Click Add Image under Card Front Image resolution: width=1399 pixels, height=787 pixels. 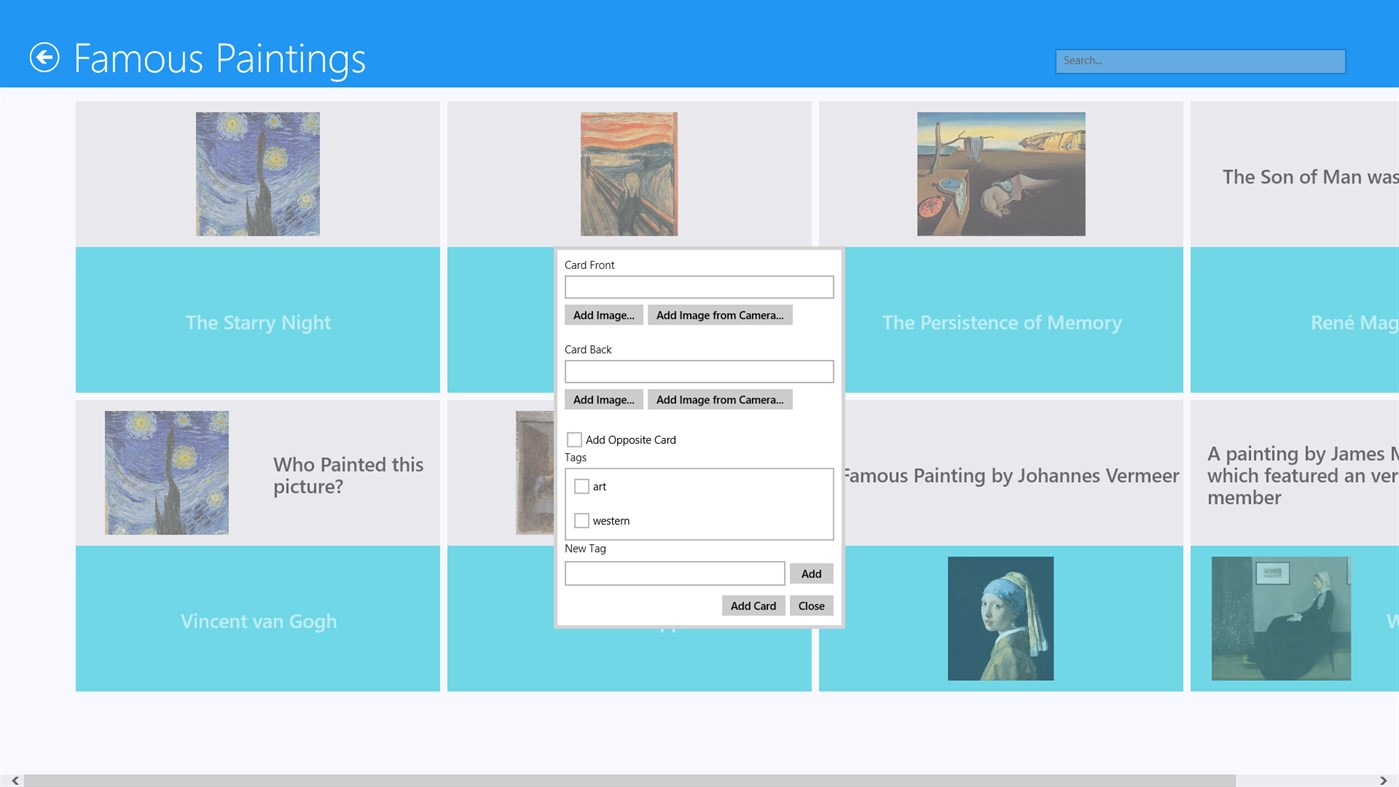click(603, 313)
